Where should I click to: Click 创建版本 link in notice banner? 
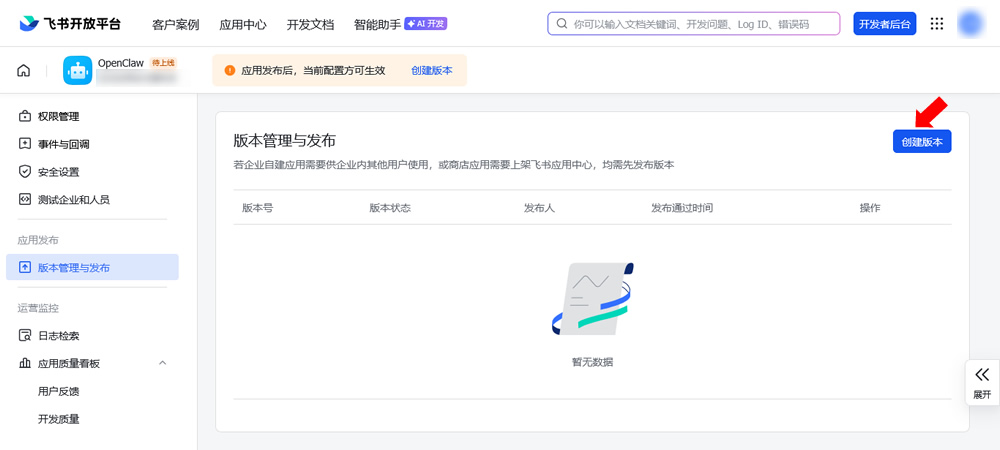(x=432, y=71)
